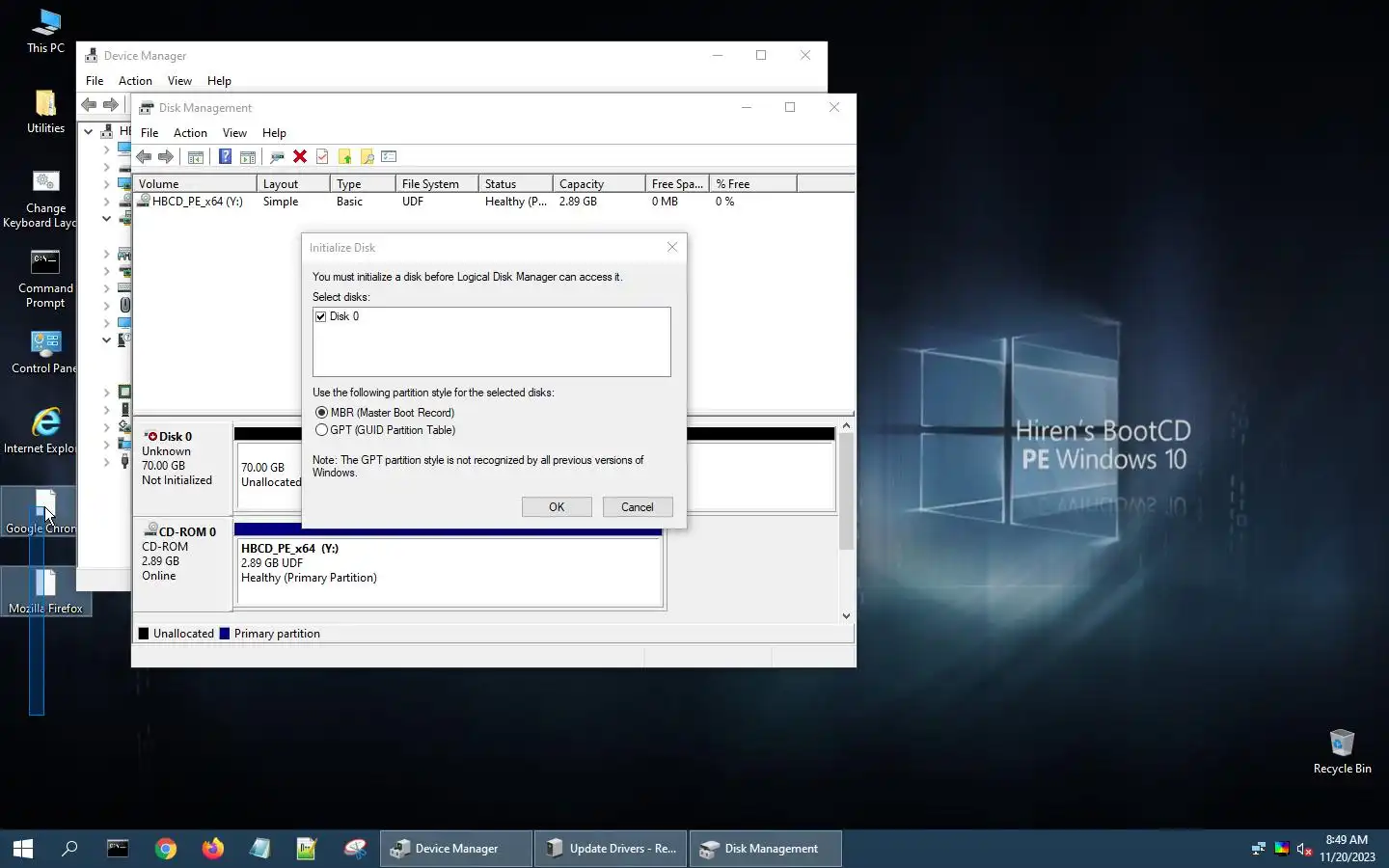Close the Initialize Disk dialog with X

(672, 247)
